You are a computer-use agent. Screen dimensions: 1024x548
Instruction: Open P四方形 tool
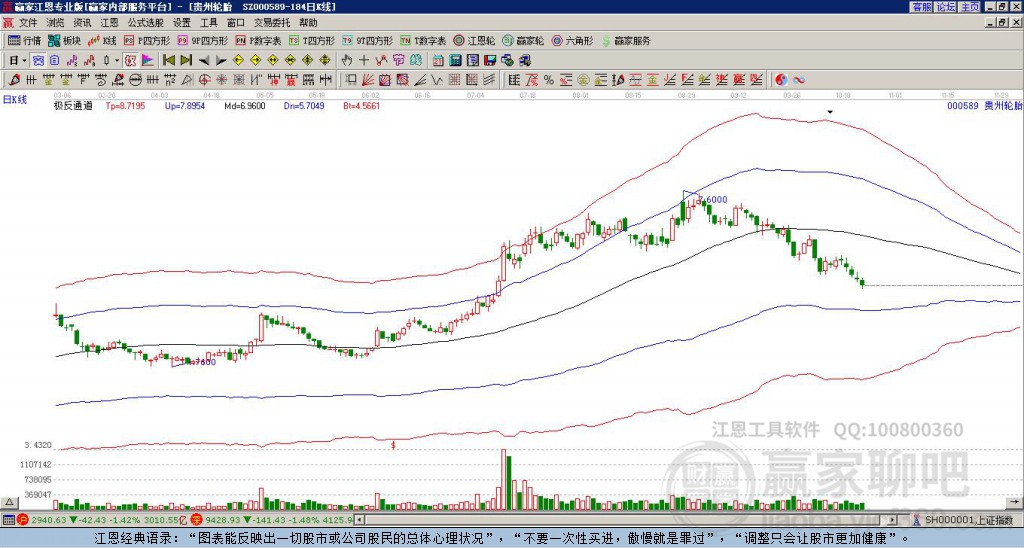click(147, 40)
